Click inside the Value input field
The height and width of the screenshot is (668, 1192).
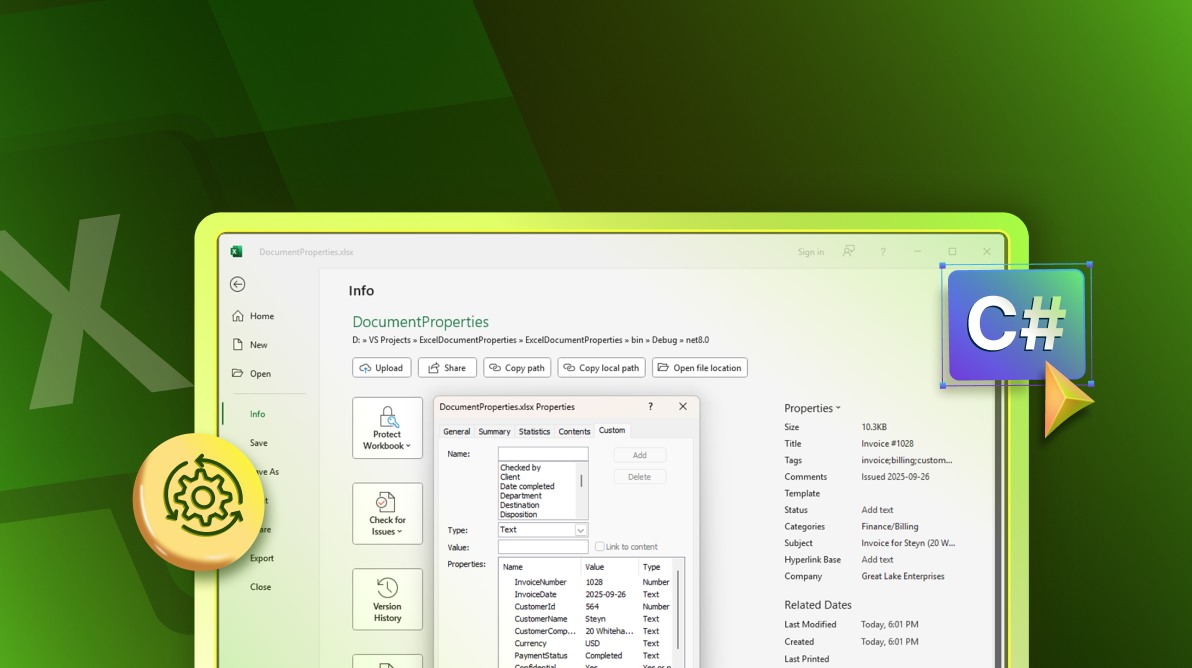543,547
